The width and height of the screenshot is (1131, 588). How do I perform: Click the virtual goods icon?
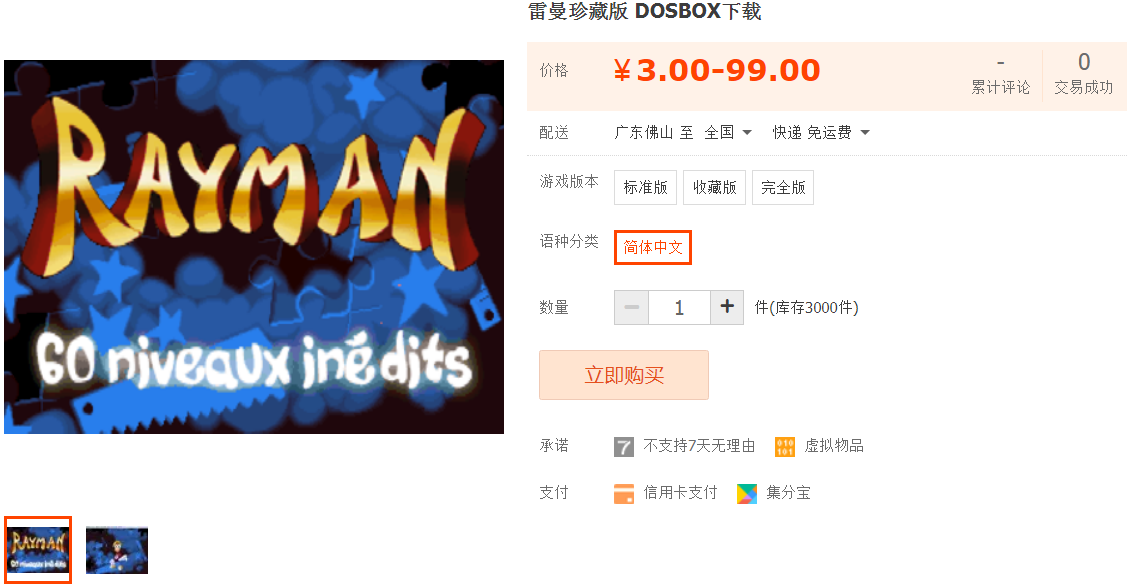(785, 447)
